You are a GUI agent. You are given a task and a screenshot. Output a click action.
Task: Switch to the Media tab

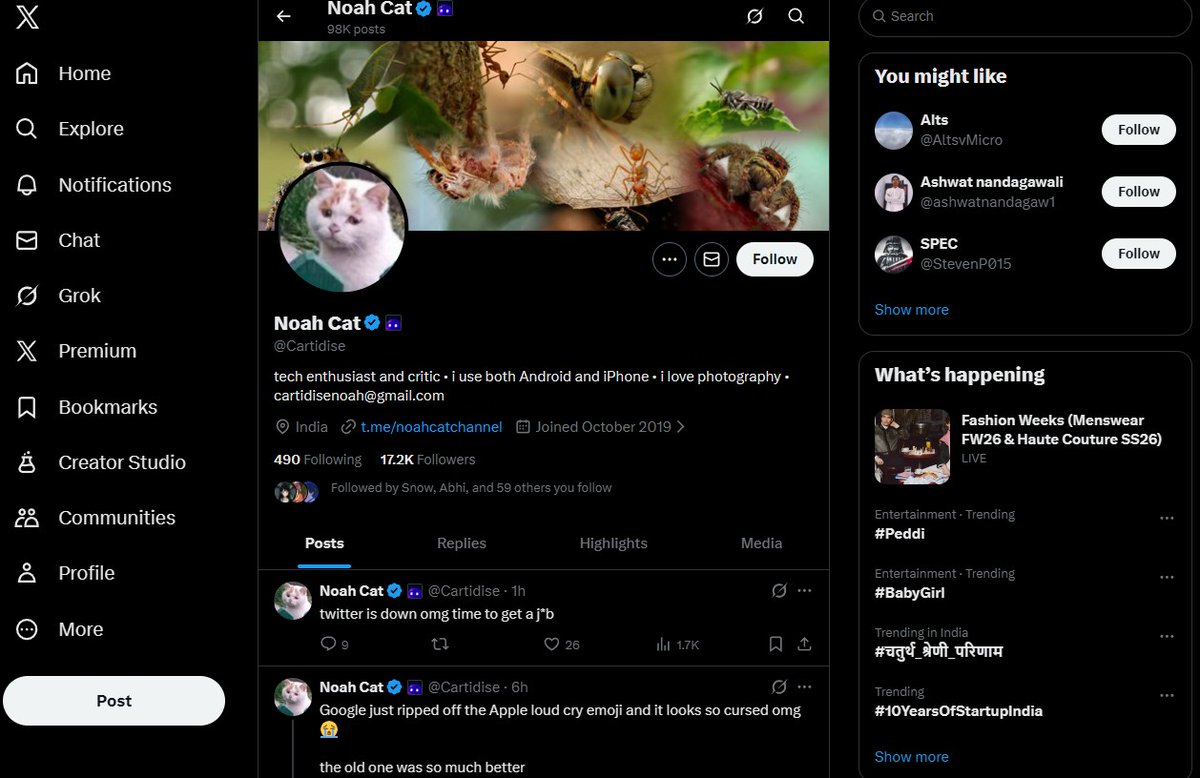761,543
